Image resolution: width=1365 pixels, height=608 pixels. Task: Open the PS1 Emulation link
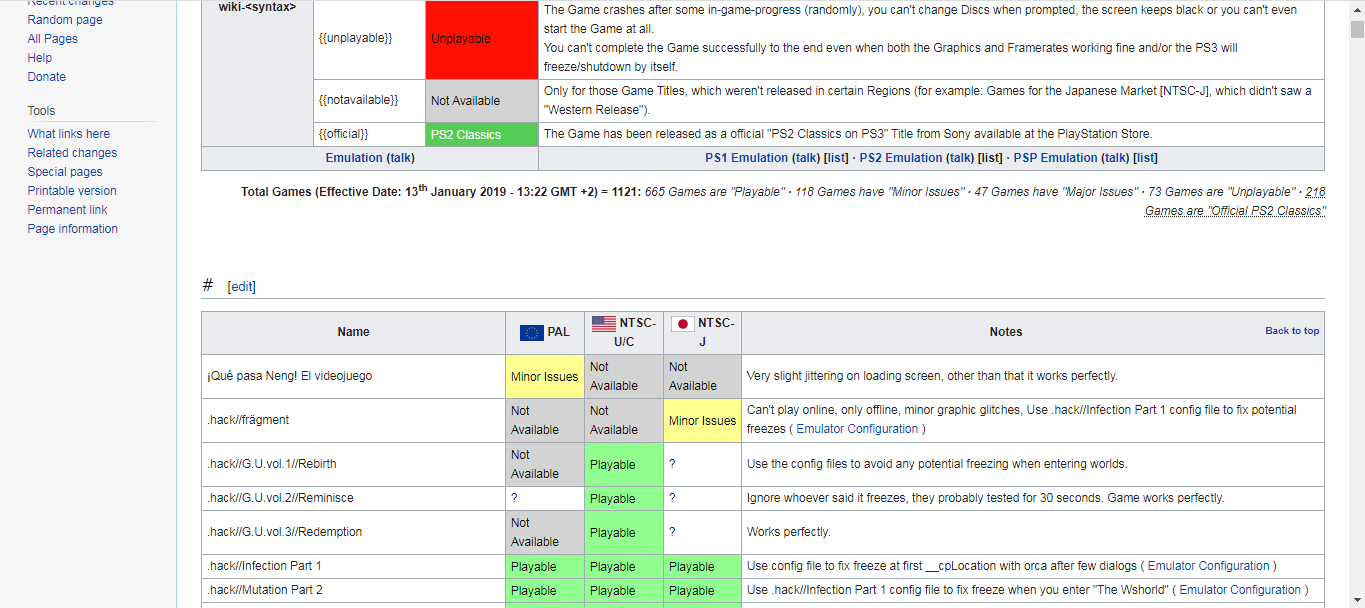tap(747, 158)
